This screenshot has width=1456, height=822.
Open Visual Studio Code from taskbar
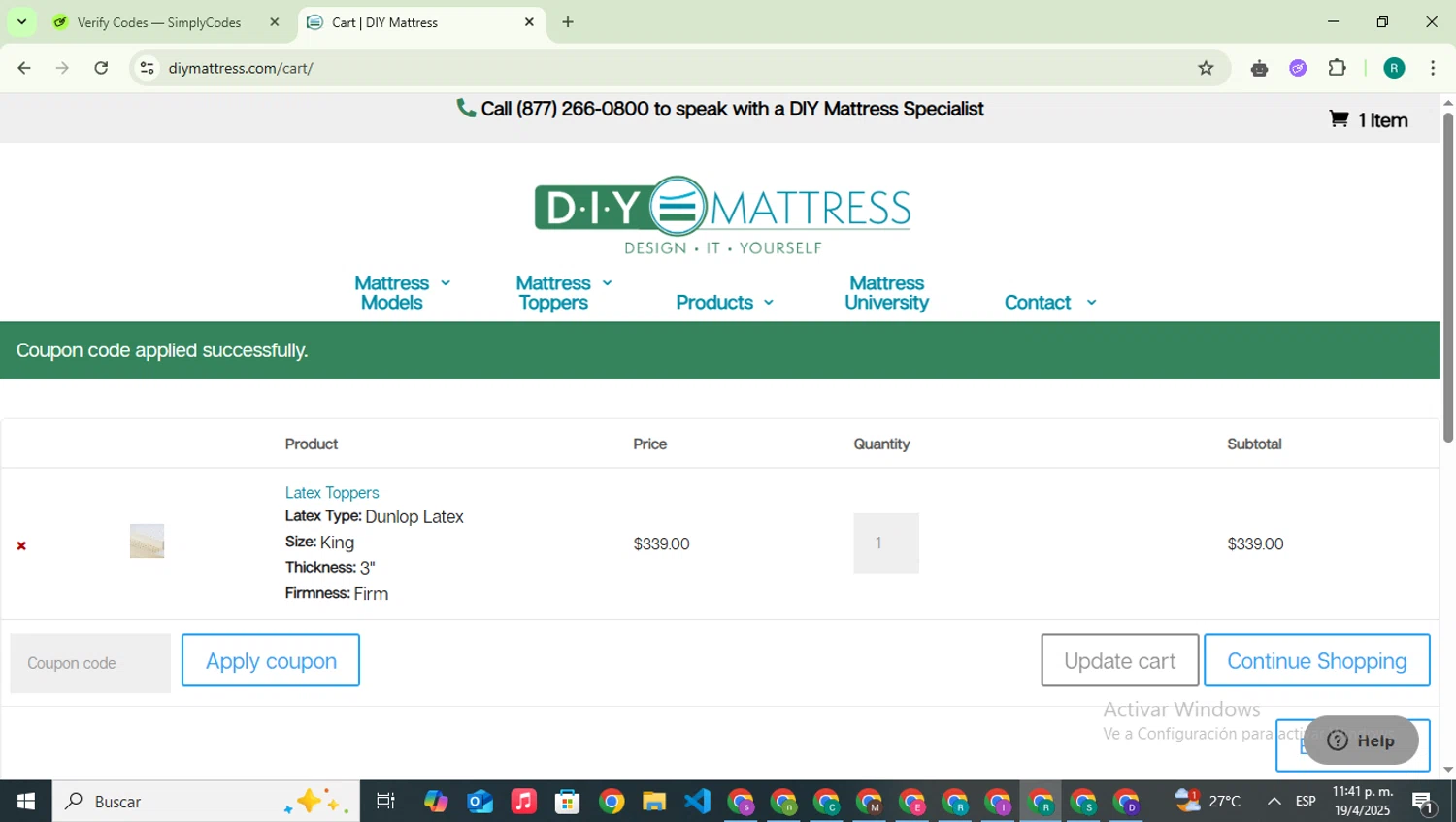pyautogui.click(x=697, y=802)
